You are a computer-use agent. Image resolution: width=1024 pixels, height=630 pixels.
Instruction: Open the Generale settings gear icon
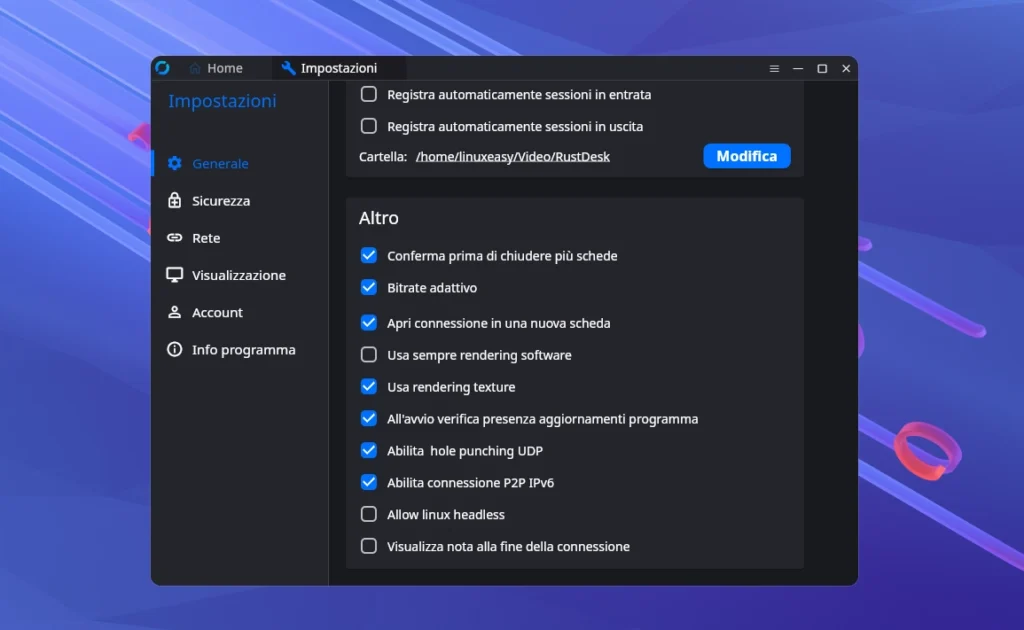[174, 163]
